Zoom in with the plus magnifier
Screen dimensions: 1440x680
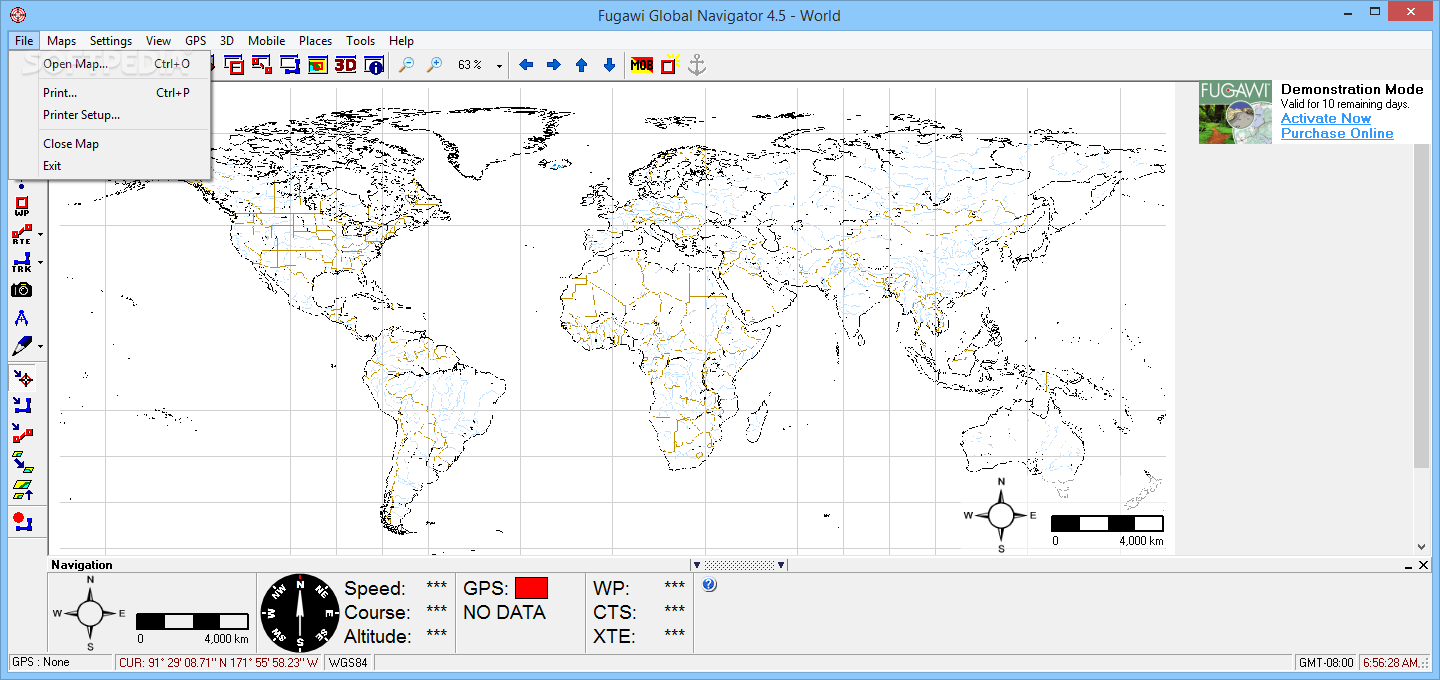434,65
